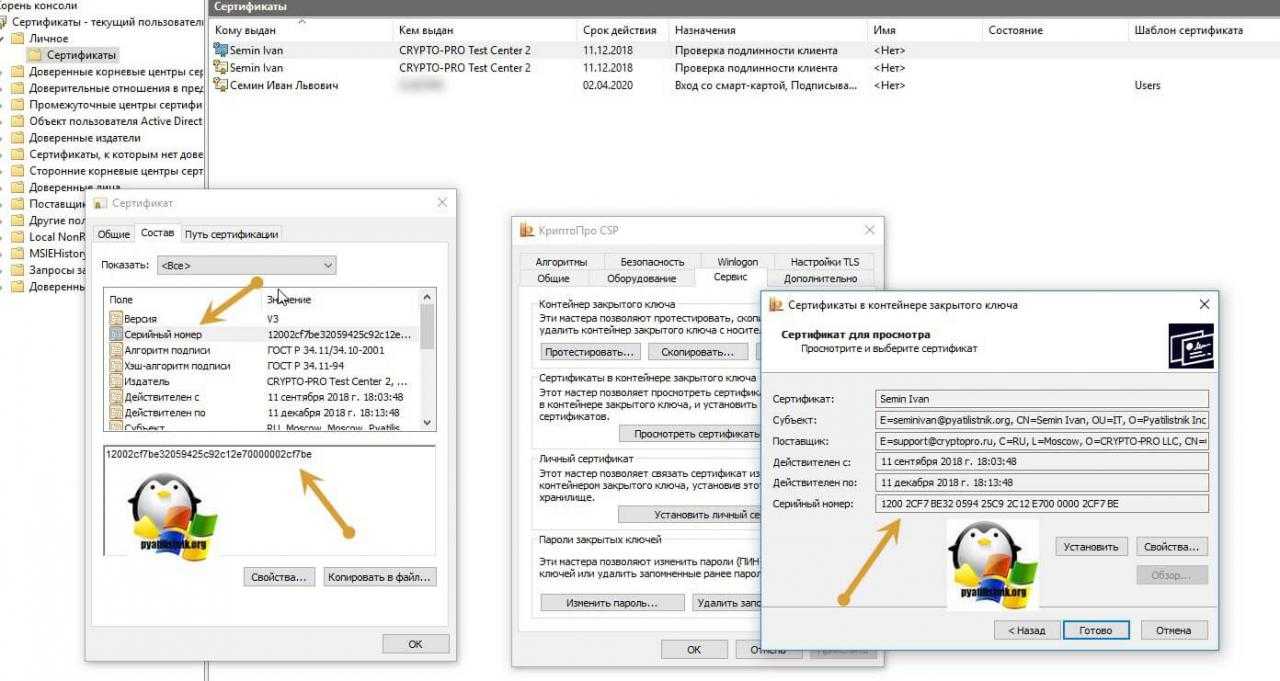Click the Серийный номер value field
1280x681 pixels.
click(x=1042, y=504)
